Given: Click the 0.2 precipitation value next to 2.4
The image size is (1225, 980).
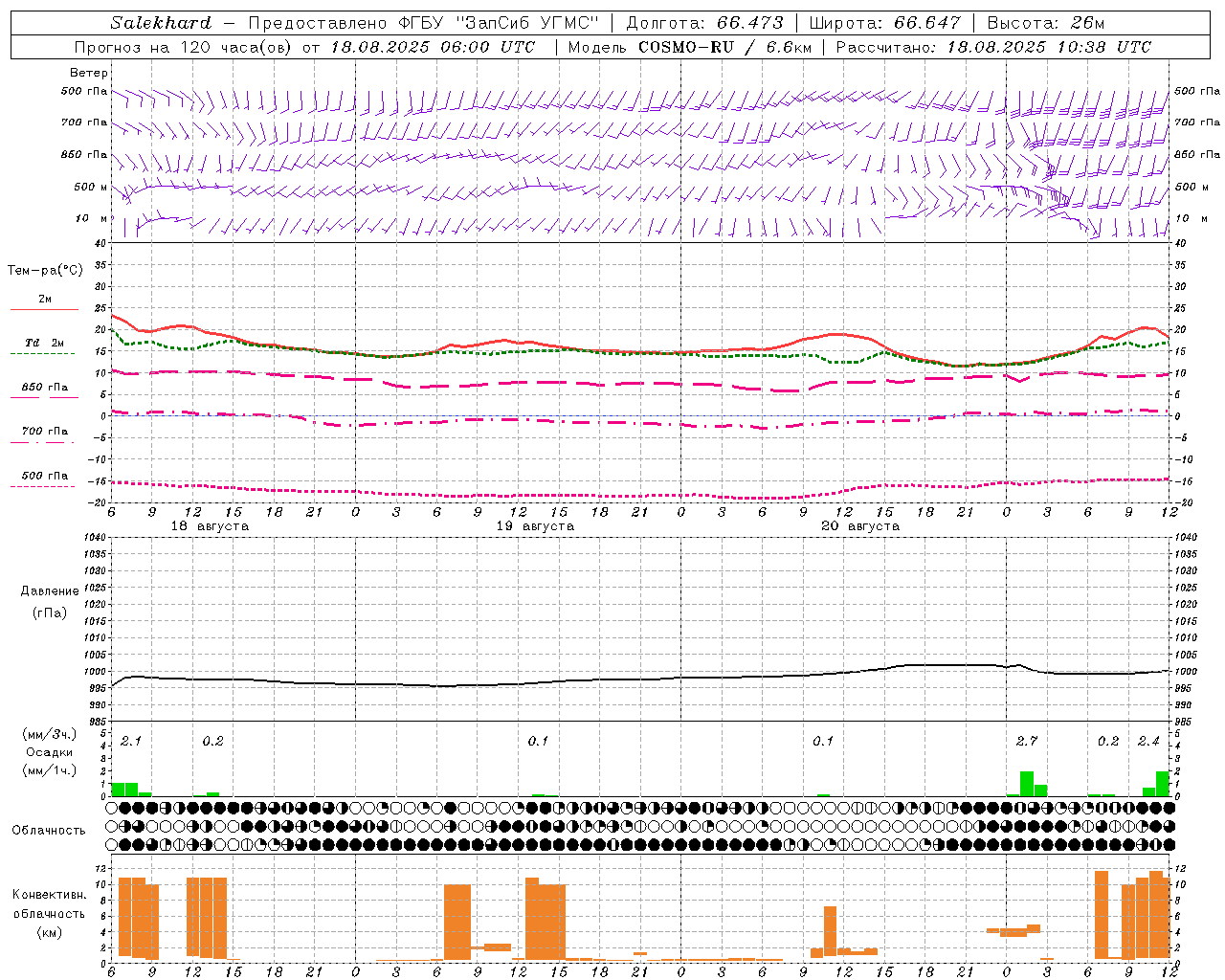Looking at the screenshot, I should (1108, 742).
